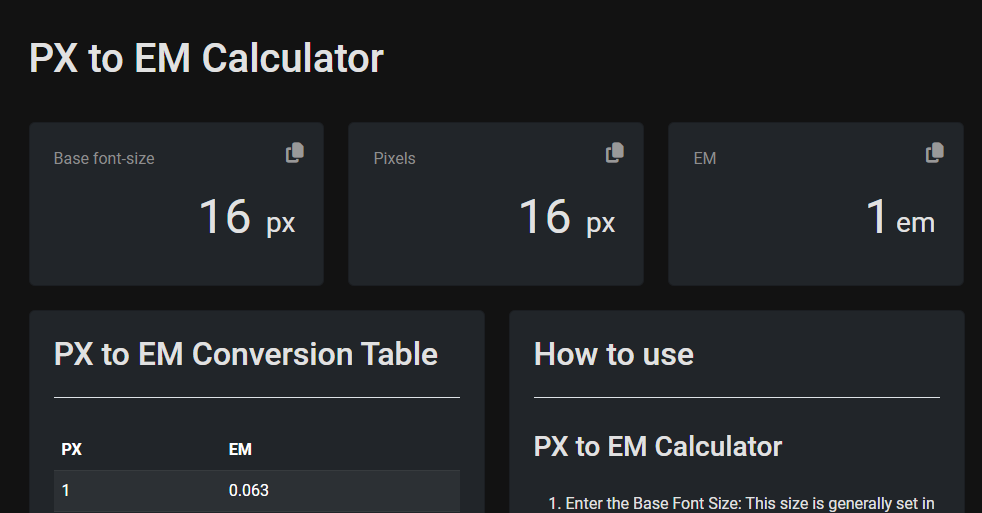Click the PX to EM Conversion Table heading
Image resolution: width=982 pixels, height=513 pixels.
click(246, 354)
